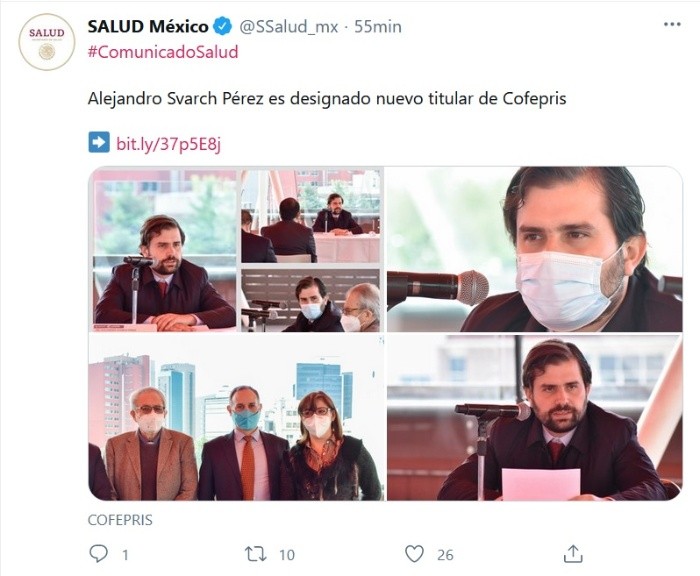
Task: Open photo of three masked officials
Action: tap(236, 418)
